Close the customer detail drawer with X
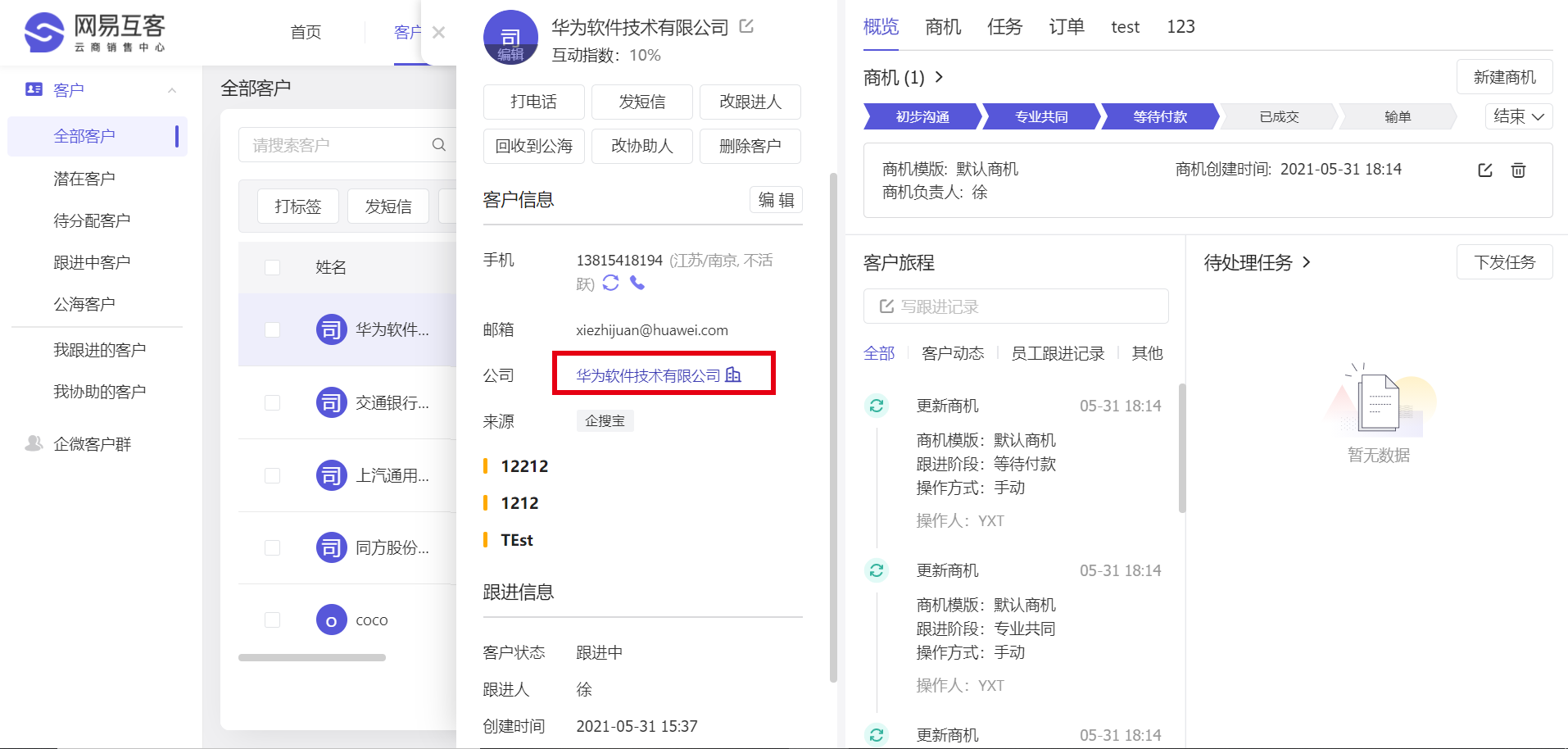Screen dimensions: 1568x749 (x=438, y=33)
